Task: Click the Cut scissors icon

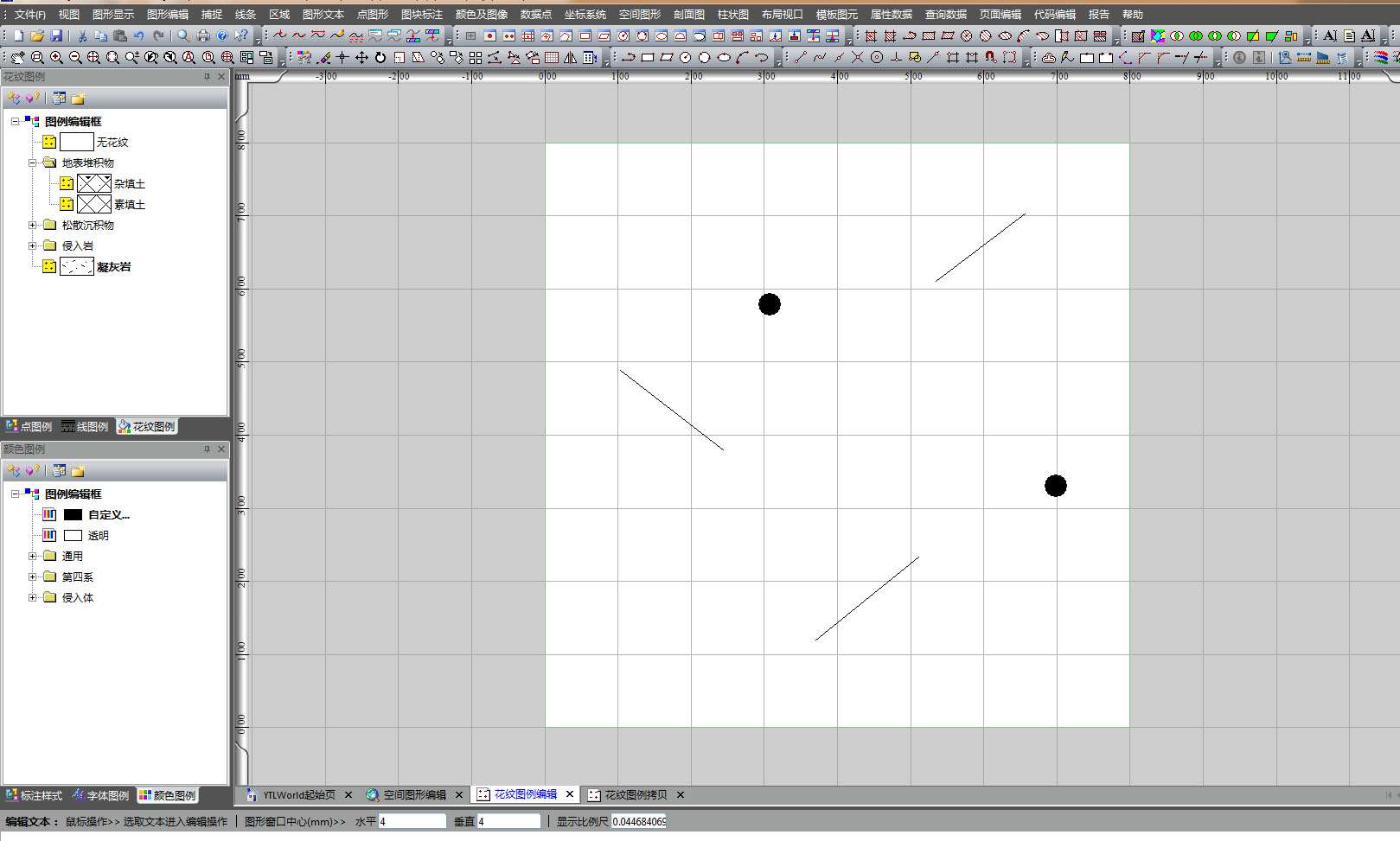Action: pyautogui.click(x=82, y=35)
